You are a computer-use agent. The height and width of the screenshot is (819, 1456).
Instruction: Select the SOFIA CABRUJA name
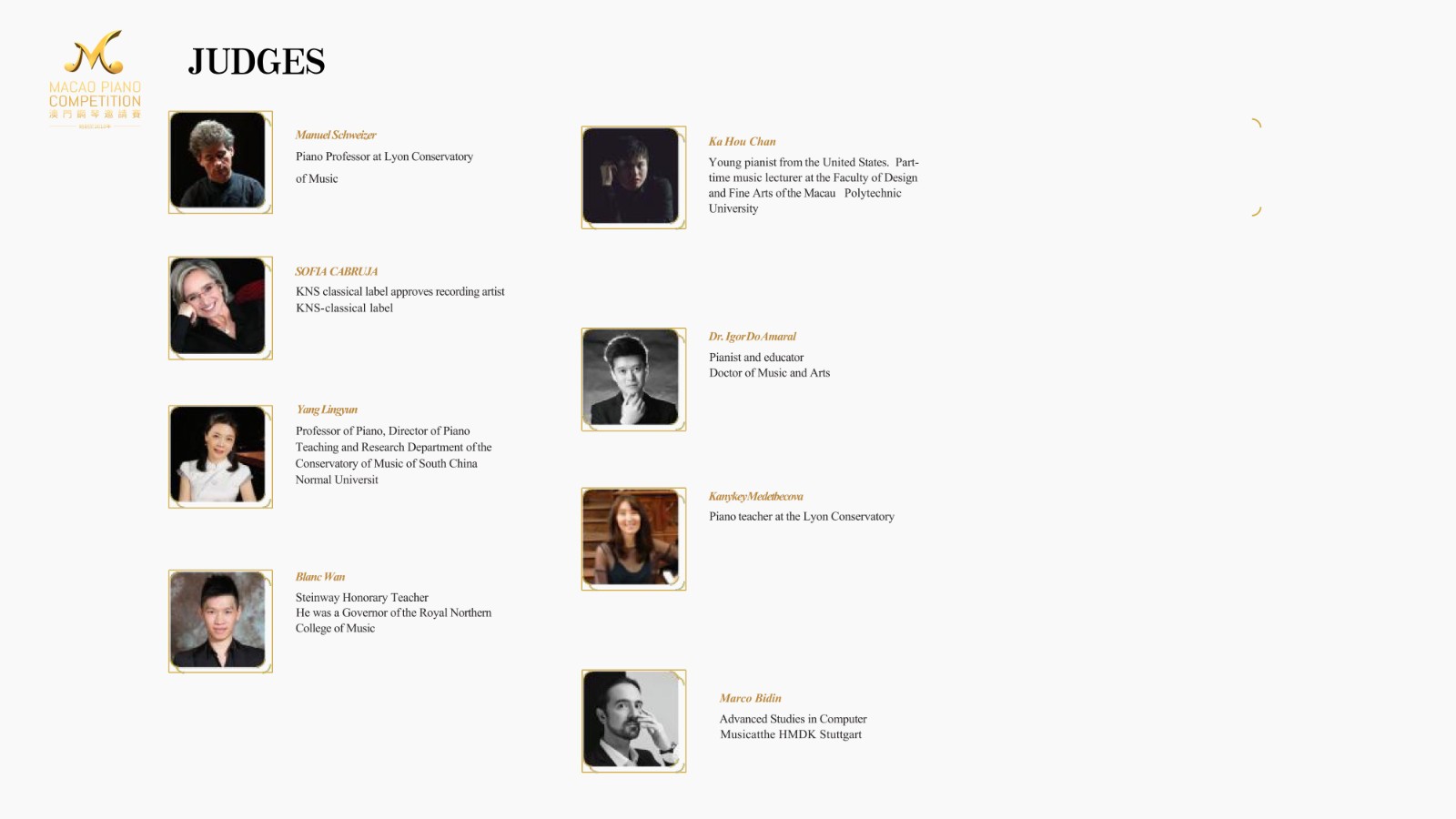coord(336,271)
